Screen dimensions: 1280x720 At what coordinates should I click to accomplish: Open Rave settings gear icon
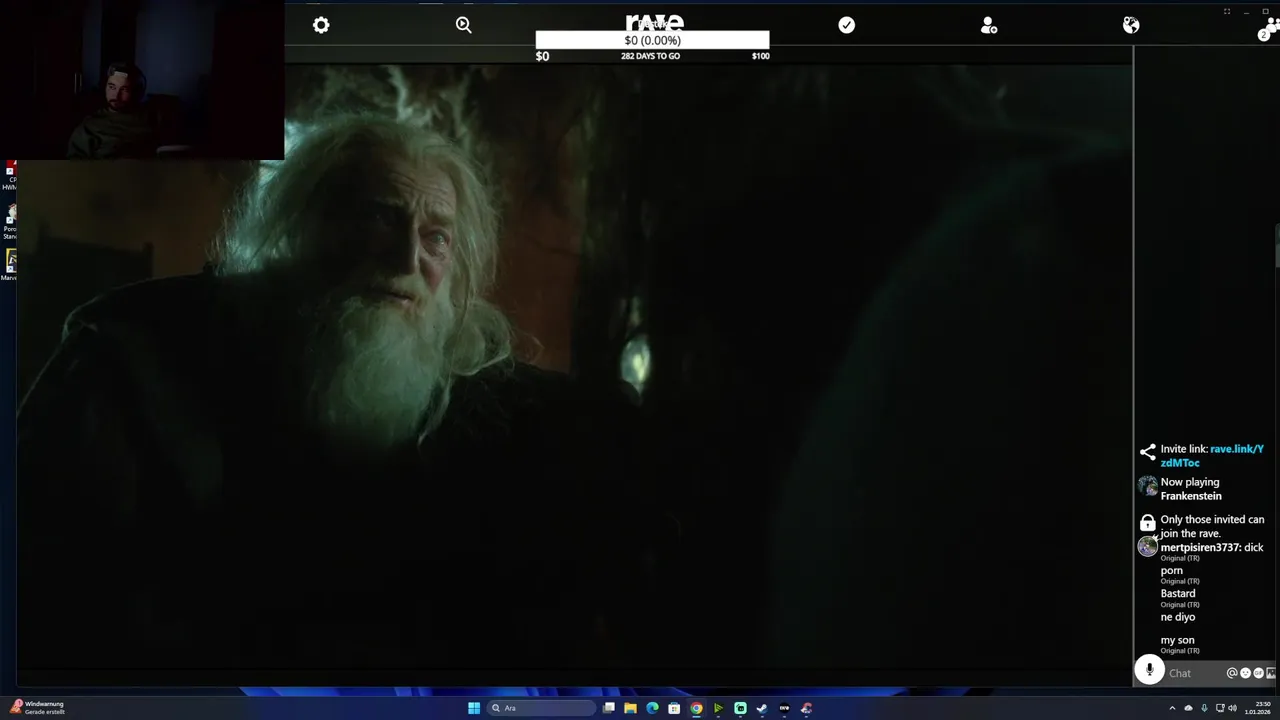(321, 25)
